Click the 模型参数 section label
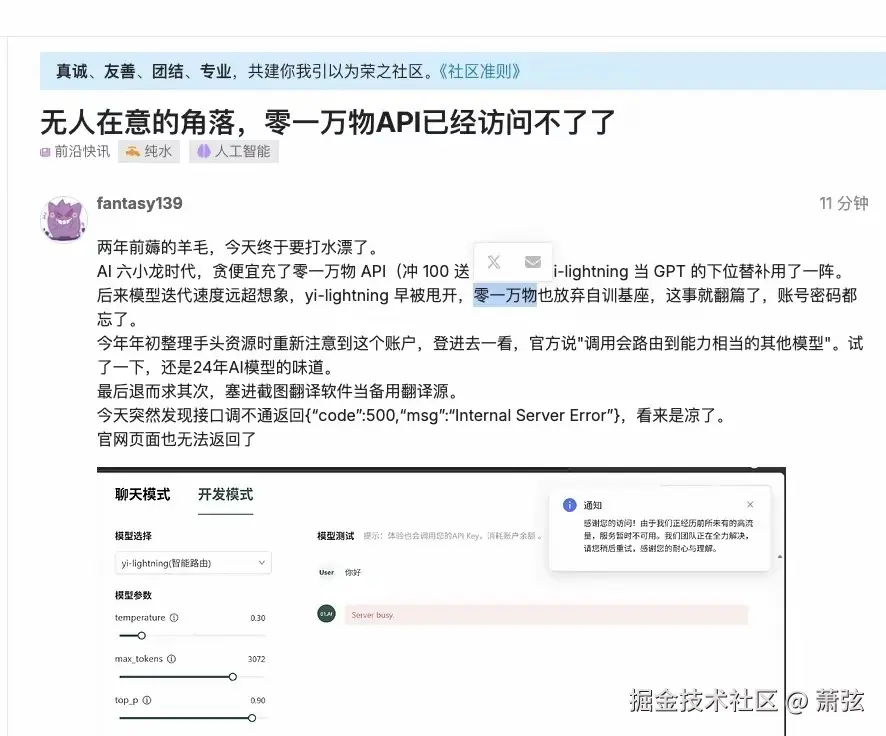Viewport: 886px width, 736px height. tap(133, 595)
